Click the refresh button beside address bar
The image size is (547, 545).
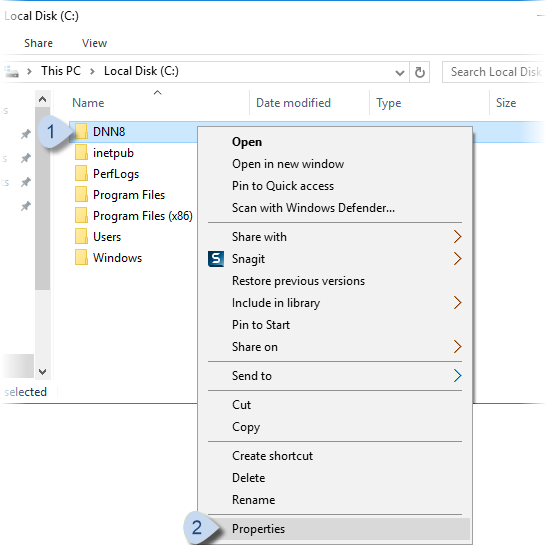pyautogui.click(x=420, y=72)
